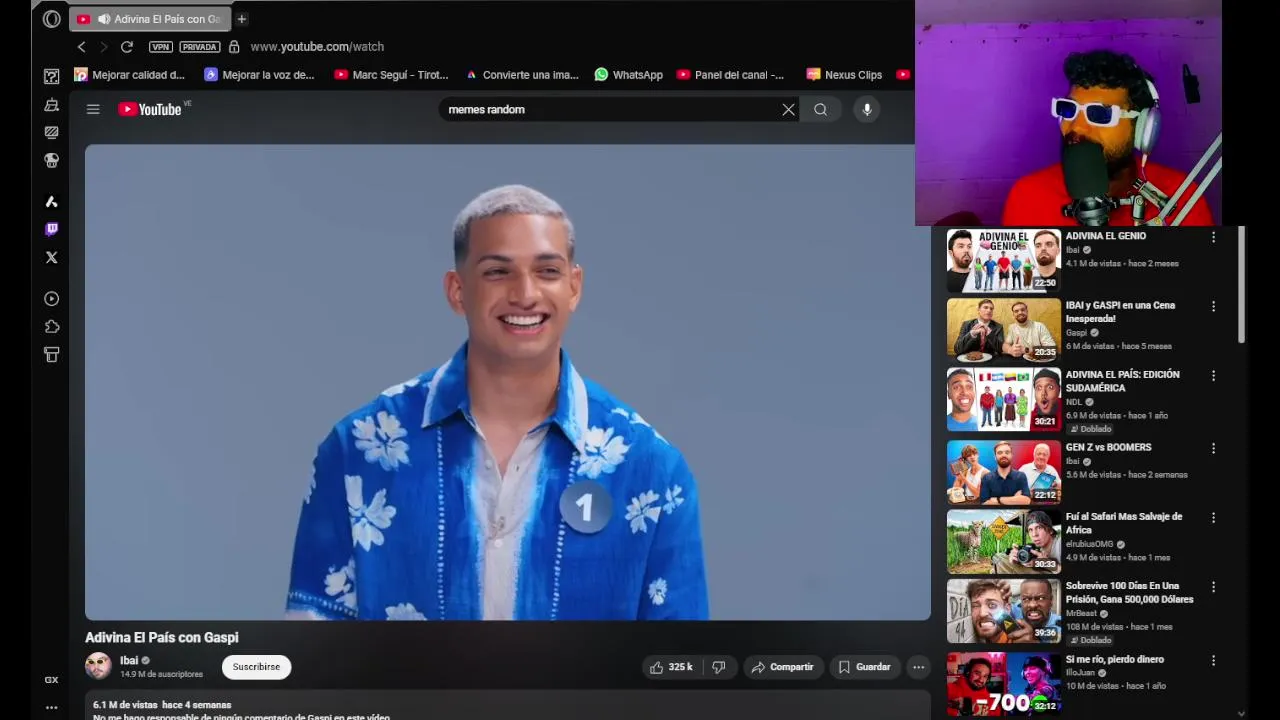Viewport: 1280px width, 720px height.
Task: Go back to the previous page
Action: (x=82, y=47)
